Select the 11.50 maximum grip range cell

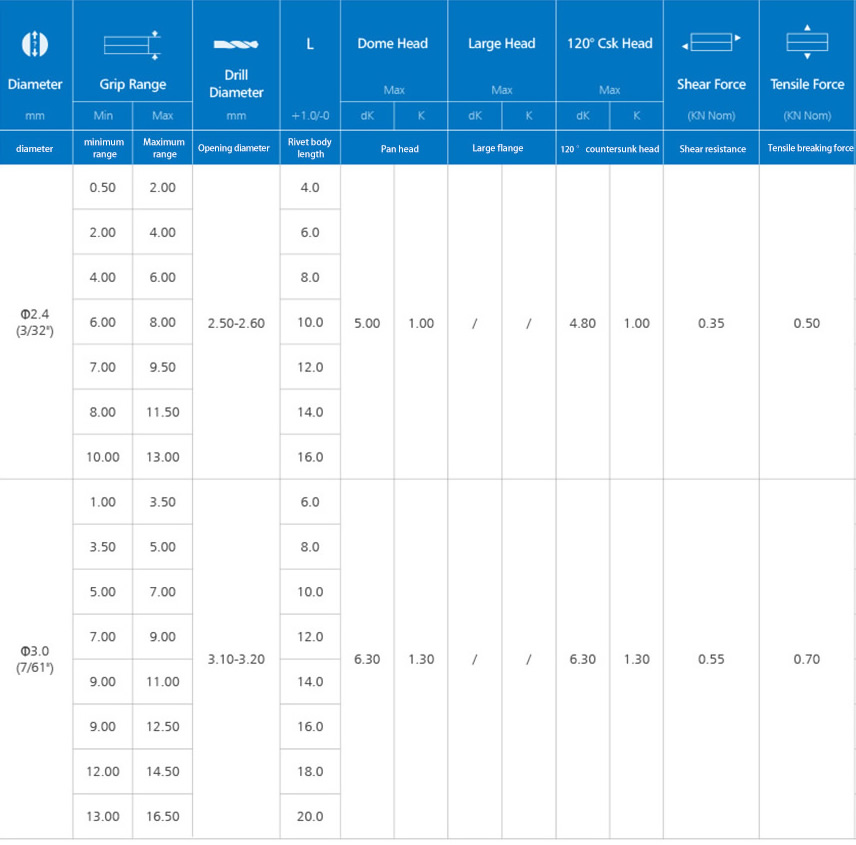tap(163, 412)
